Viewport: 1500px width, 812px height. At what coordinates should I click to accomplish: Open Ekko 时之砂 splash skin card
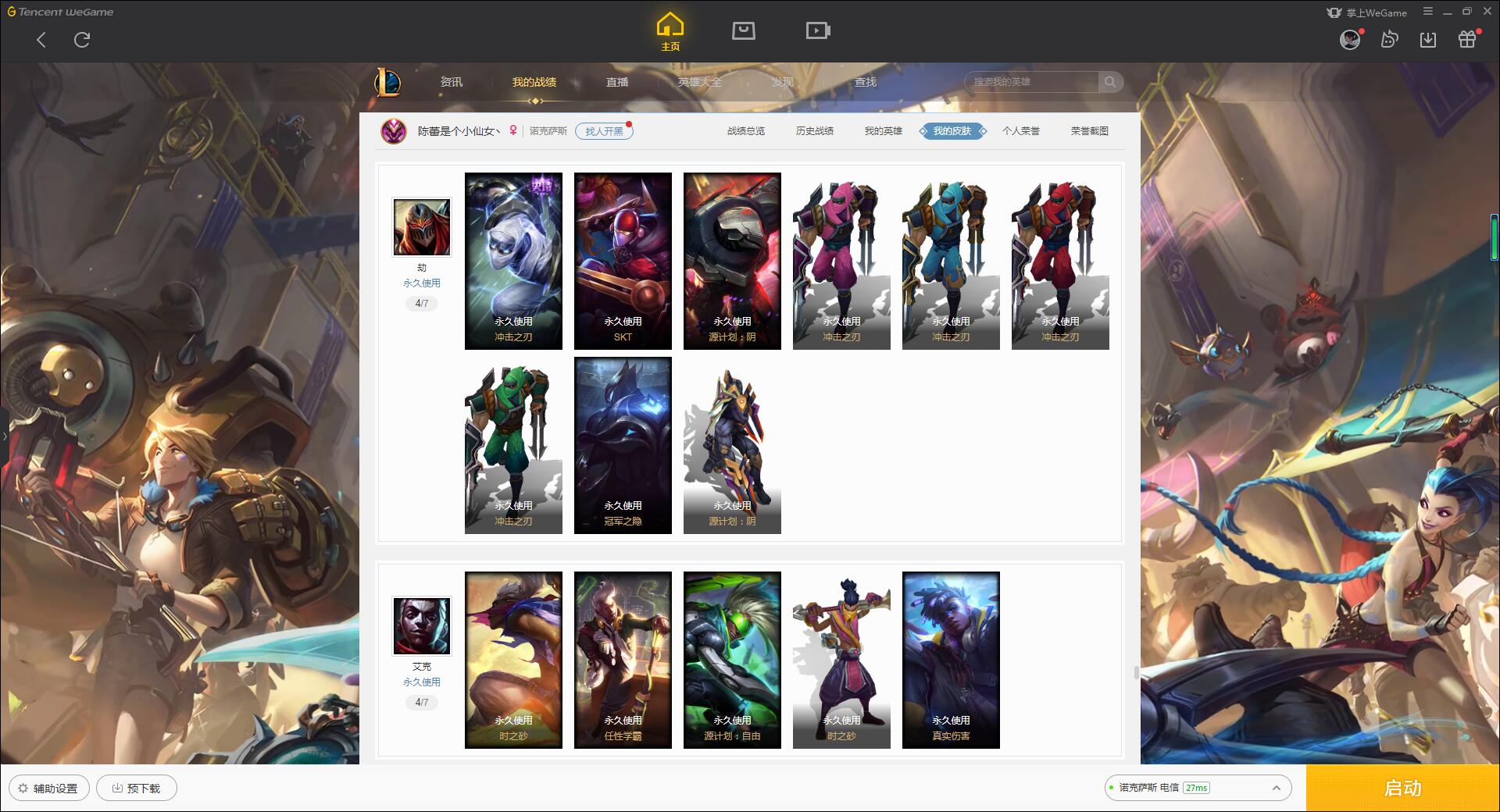coord(513,660)
